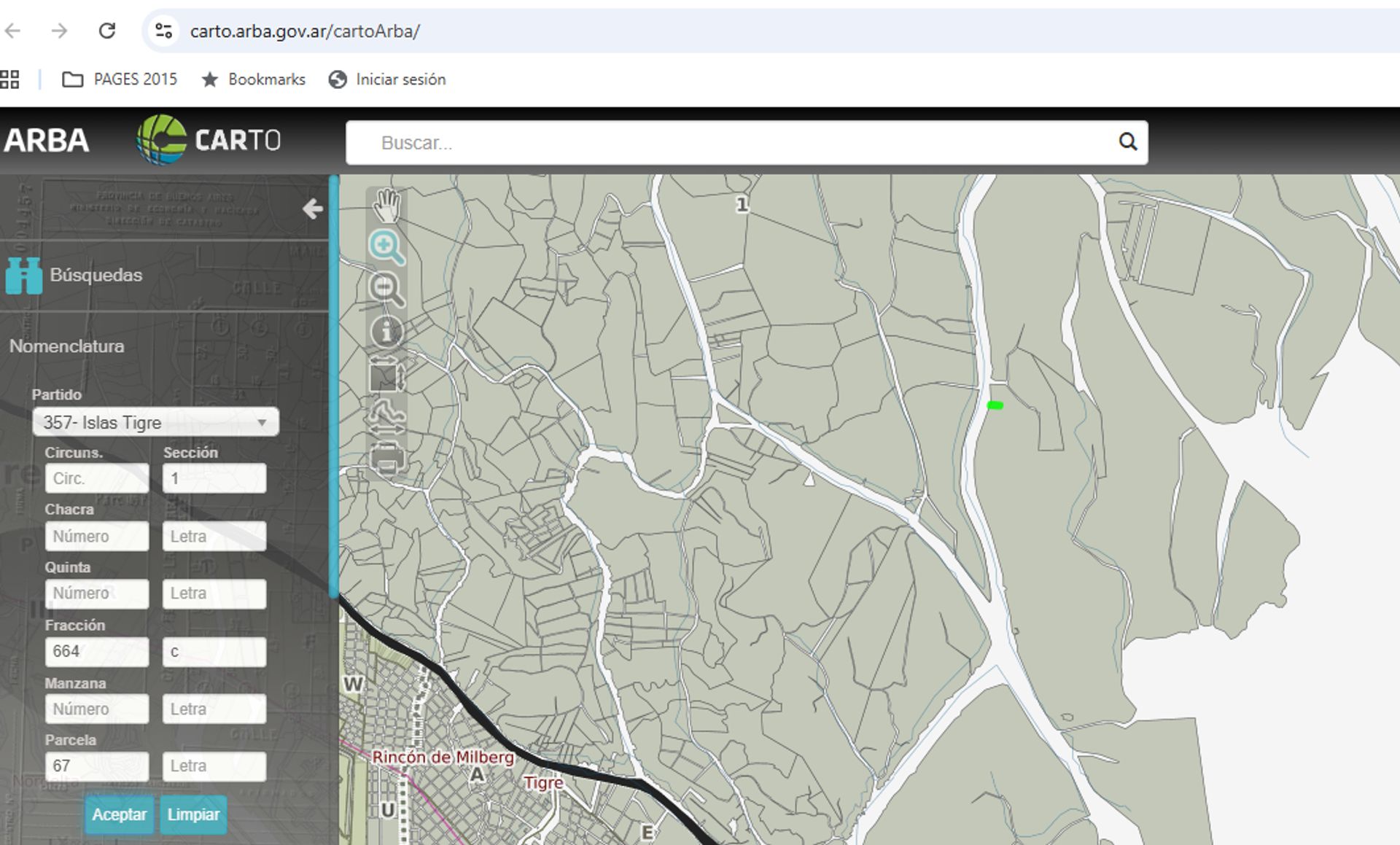The image size is (1400, 845).
Task: Click the Parcela number field
Action: pos(96,766)
